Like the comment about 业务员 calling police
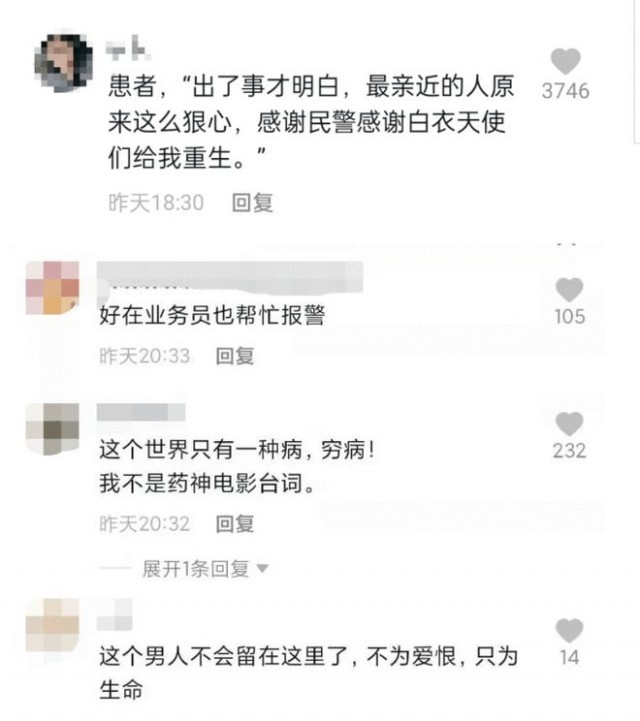The height and width of the screenshot is (721, 640). coord(569,290)
